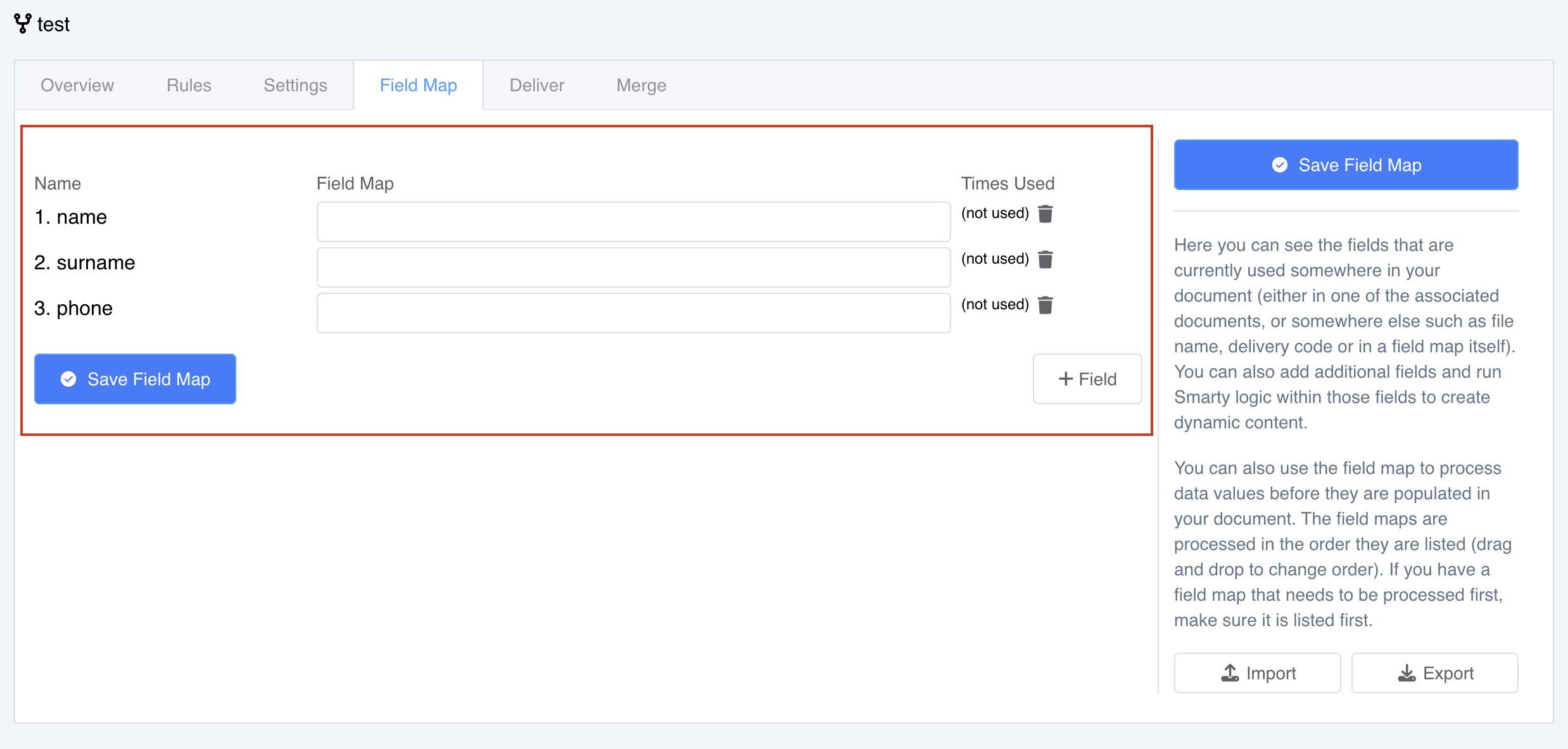The image size is (1568, 749).
Task: Click the branch icon beside test title
Action: point(23,23)
